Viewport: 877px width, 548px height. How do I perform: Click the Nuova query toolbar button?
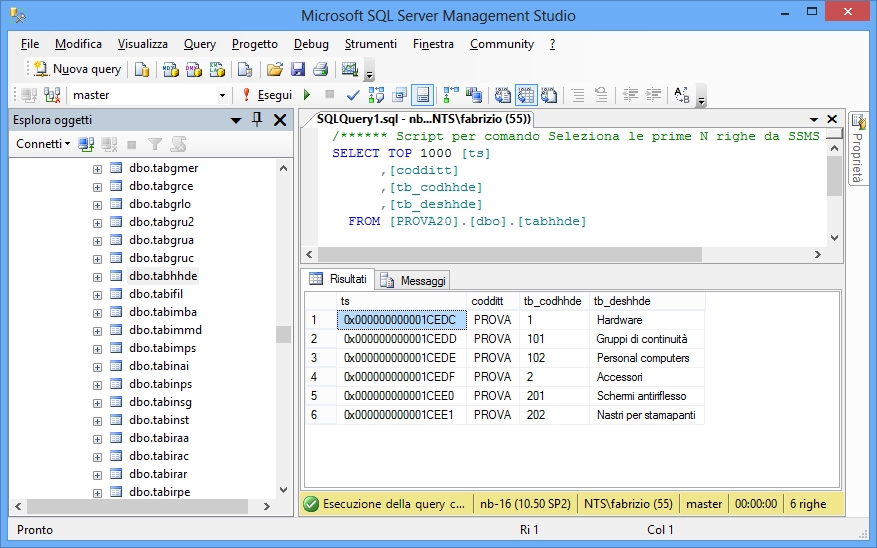coord(77,69)
